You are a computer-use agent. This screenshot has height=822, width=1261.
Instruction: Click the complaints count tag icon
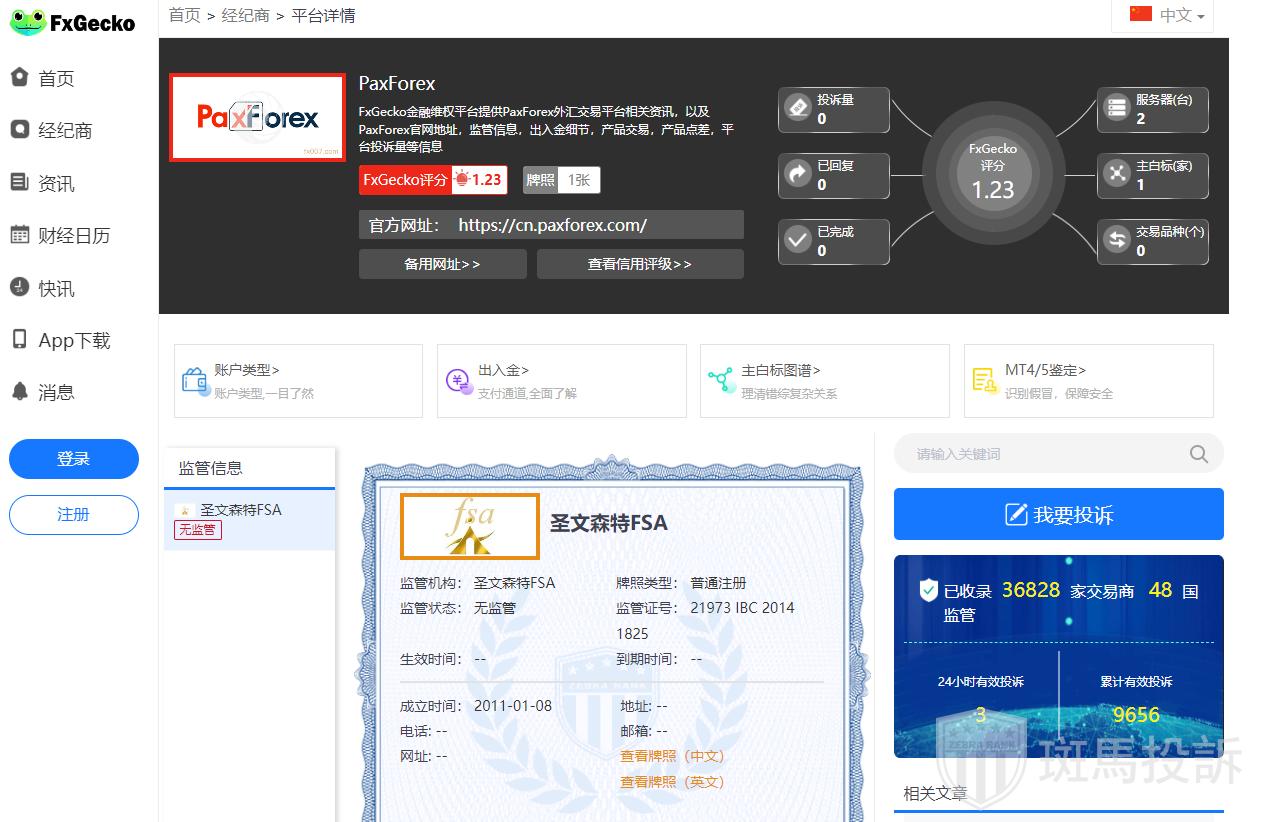(x=798, y=108)
